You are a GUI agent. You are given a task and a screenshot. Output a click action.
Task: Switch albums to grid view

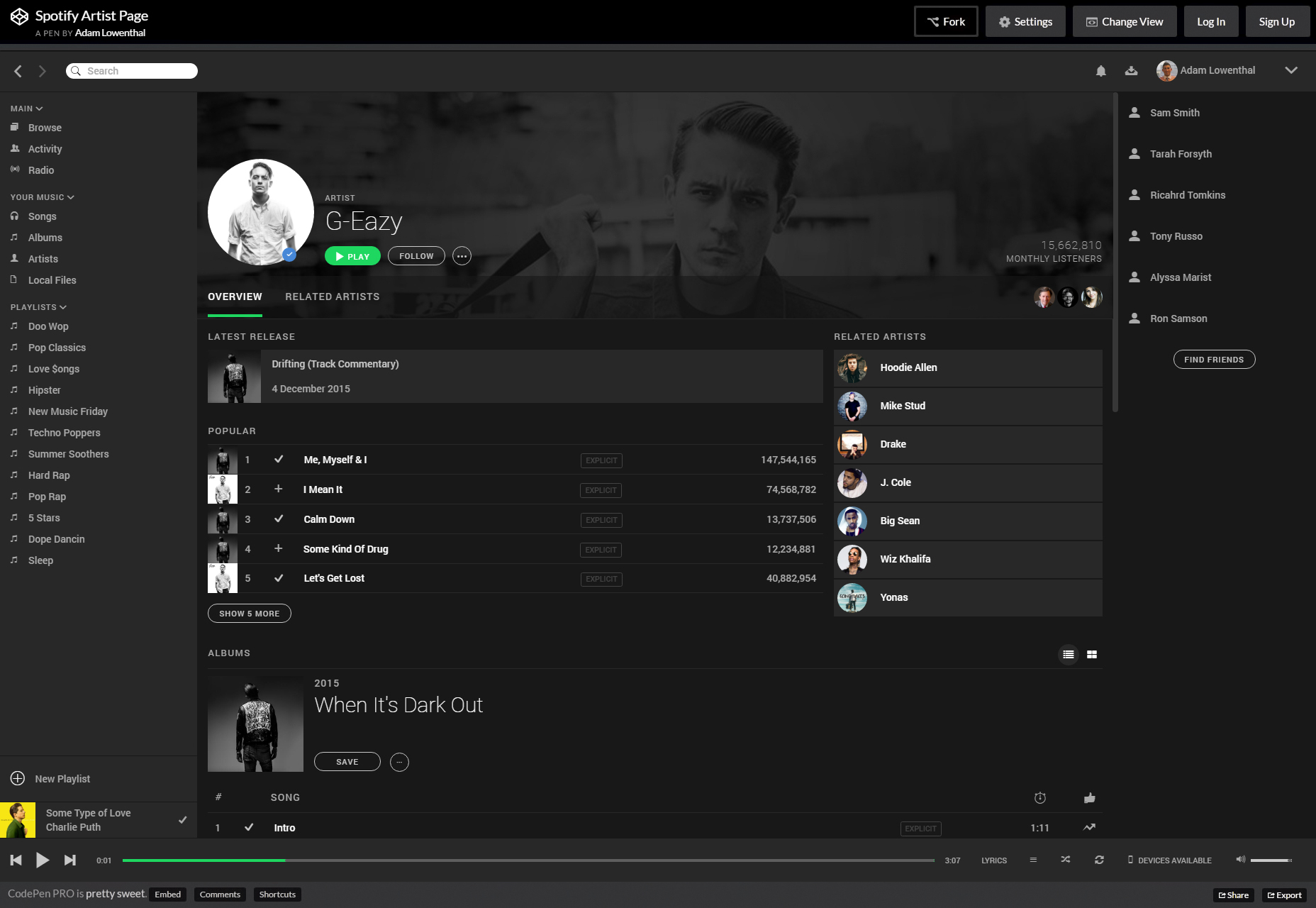[1092, 655]
